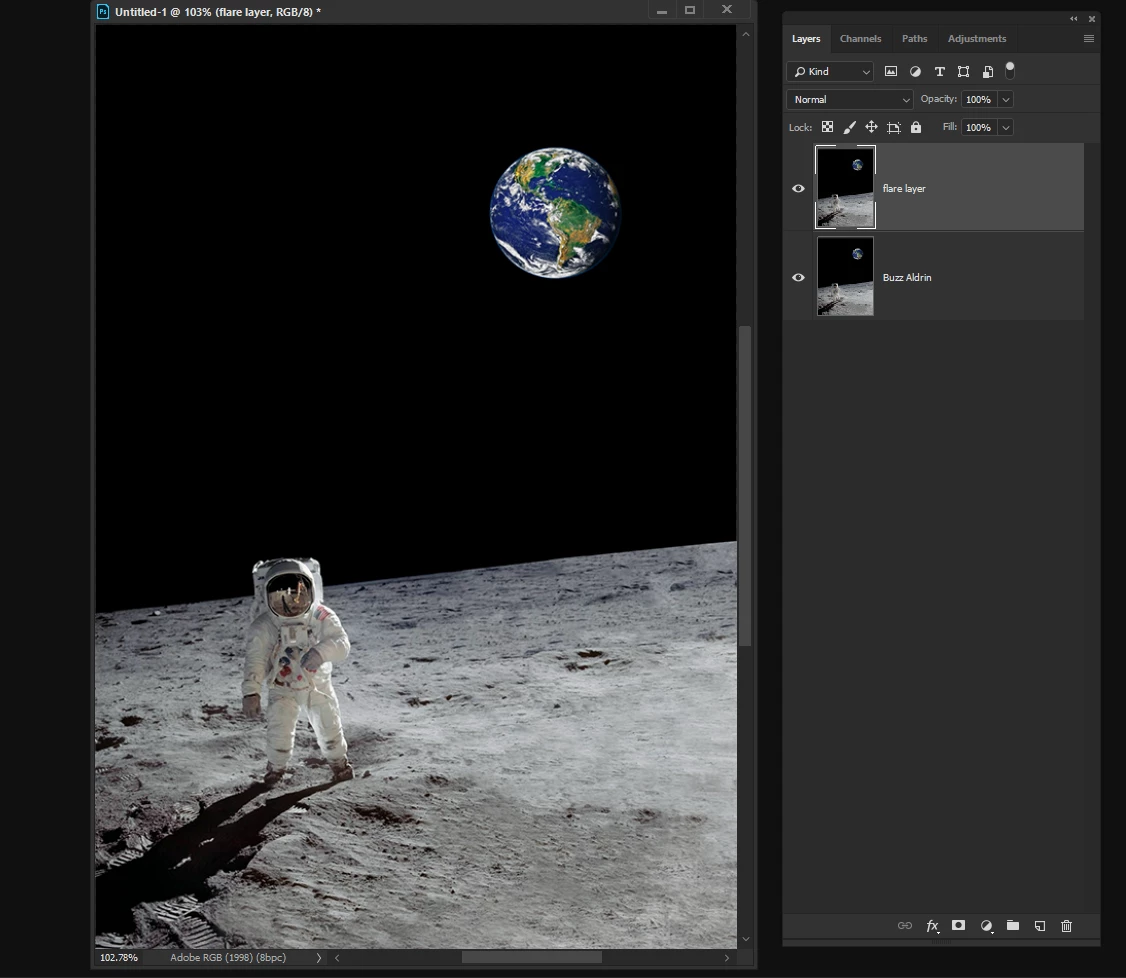Click the 102.78% zoom level field
This screenshot has width=1126, height=978.
pyautogui.click(x=119, y=957)
